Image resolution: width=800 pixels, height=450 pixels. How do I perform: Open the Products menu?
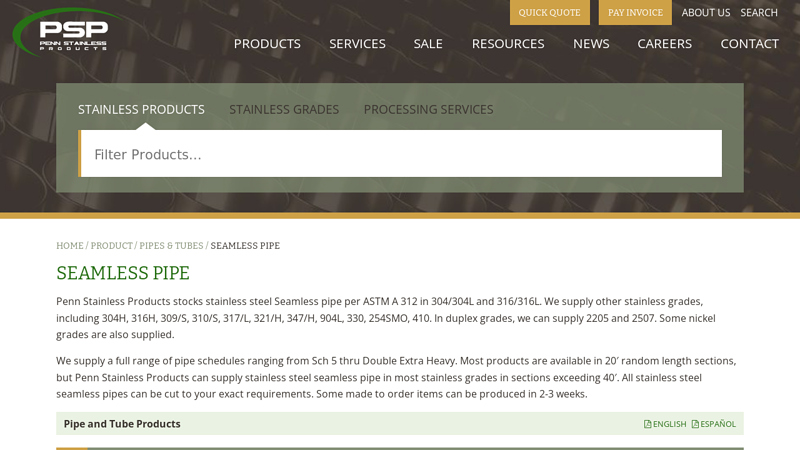click(x=267, y=44)
